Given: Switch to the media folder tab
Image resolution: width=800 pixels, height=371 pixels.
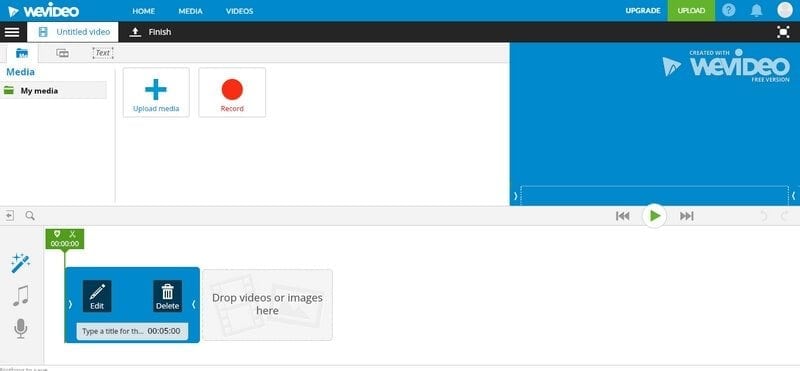Looking at the screenshot, I should [x=22, y=53].
